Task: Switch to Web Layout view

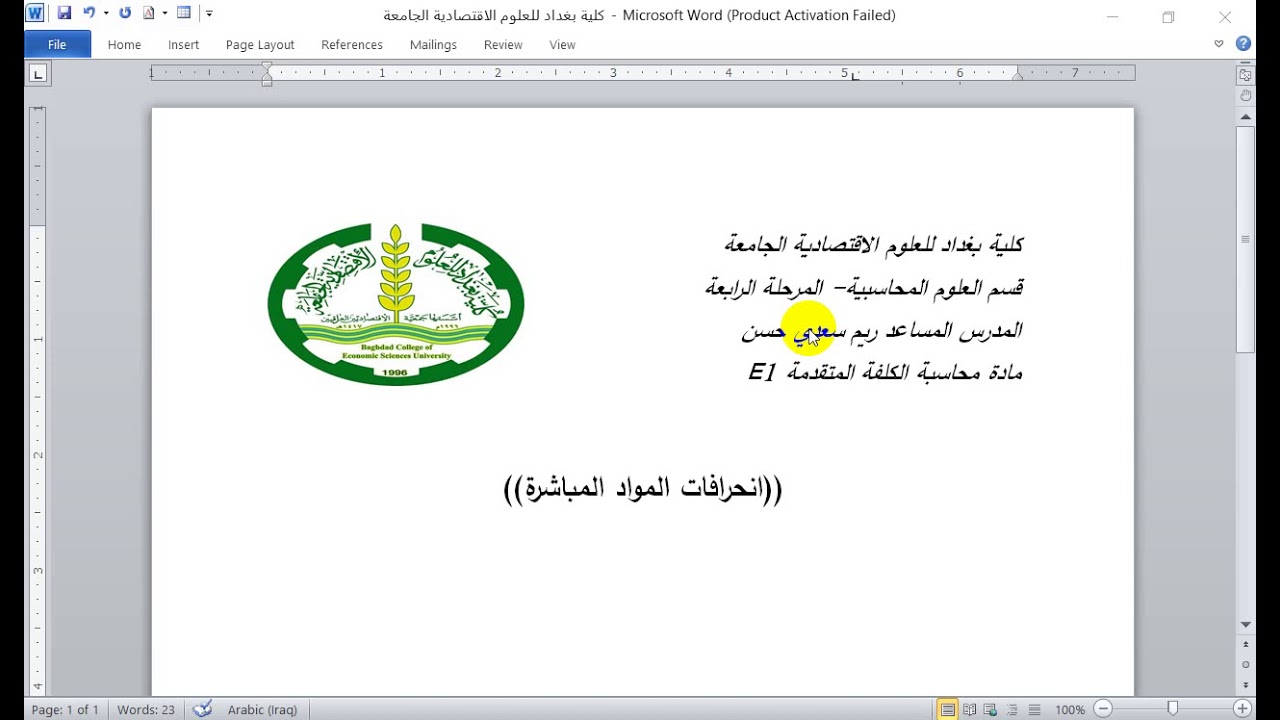Action: (x=990, y=710)
